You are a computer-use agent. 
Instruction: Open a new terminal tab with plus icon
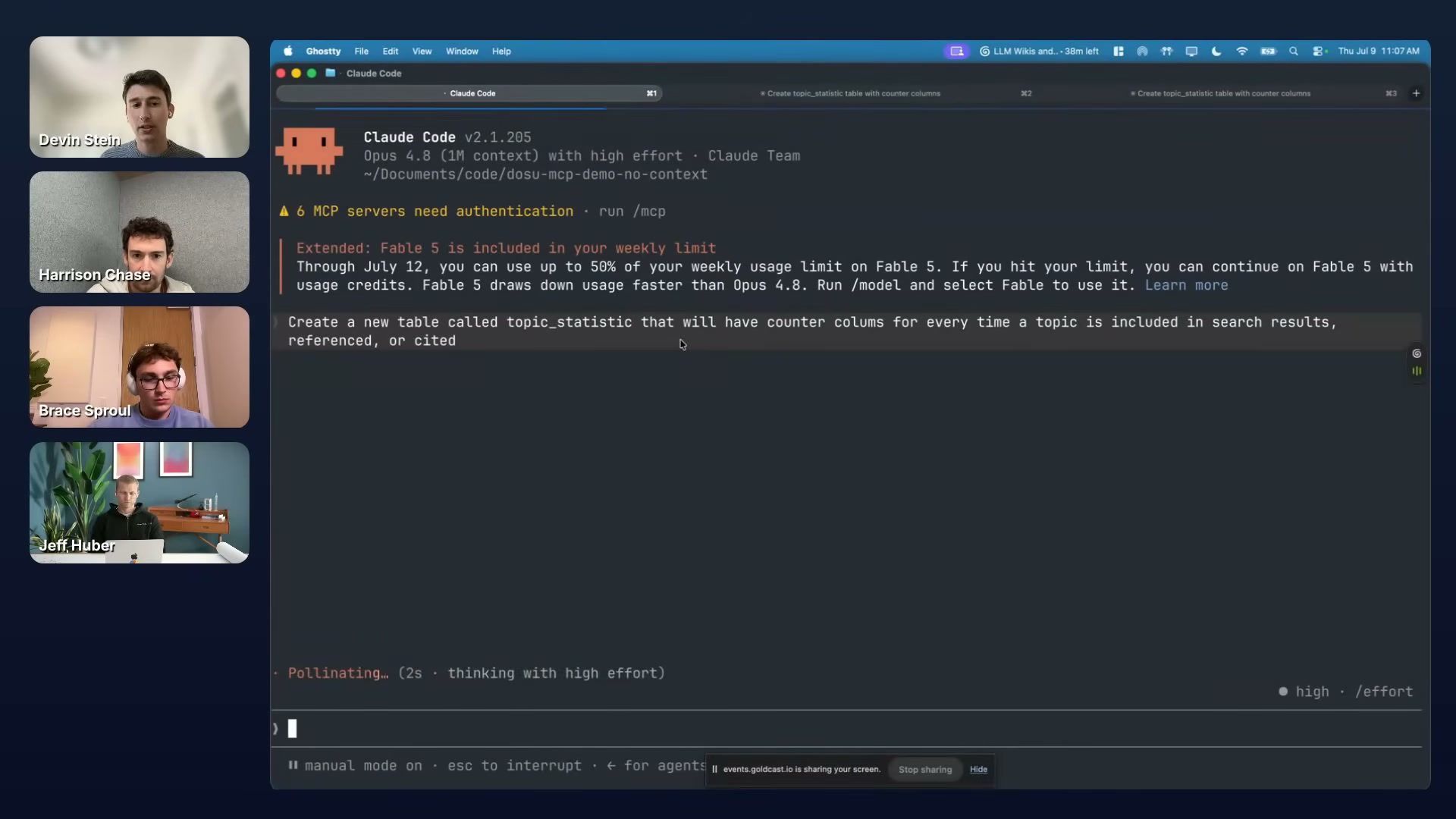[1416, 93]
